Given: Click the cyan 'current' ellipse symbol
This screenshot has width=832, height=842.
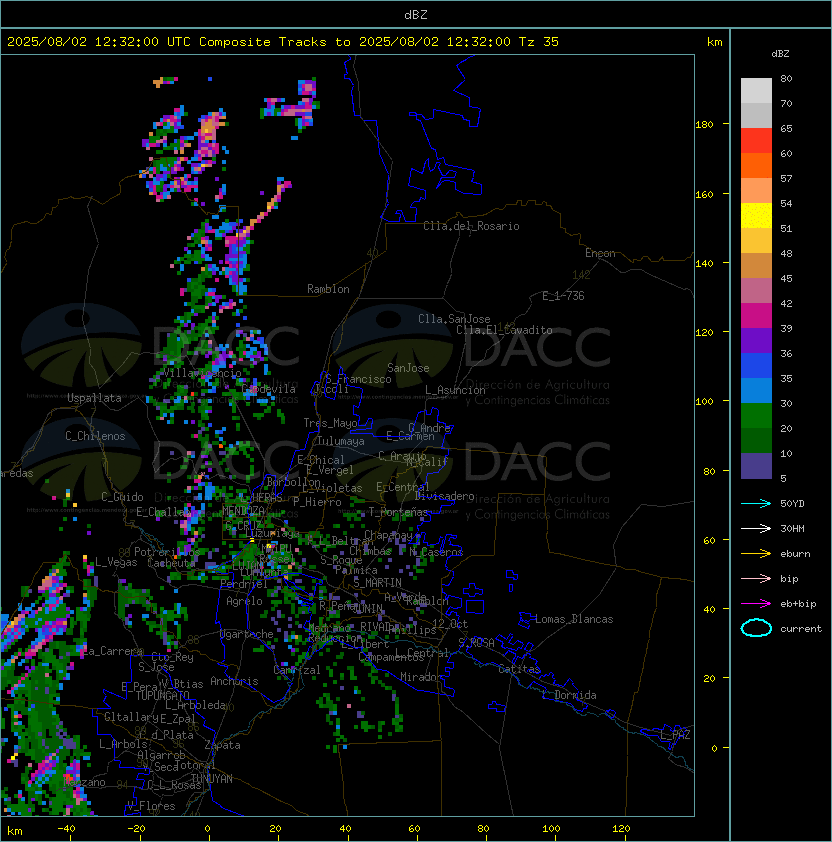Looking at the screenshot, I should (x=756, y=628).
